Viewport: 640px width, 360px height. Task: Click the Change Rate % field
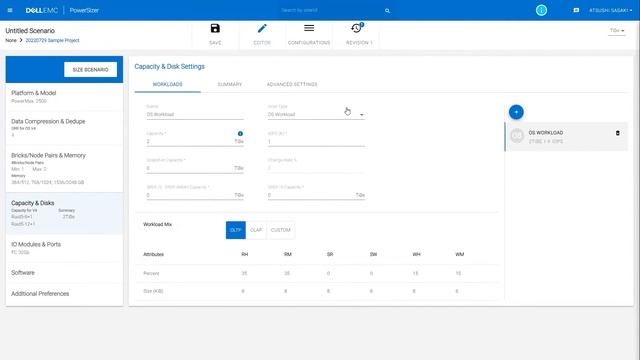point(316,168)
